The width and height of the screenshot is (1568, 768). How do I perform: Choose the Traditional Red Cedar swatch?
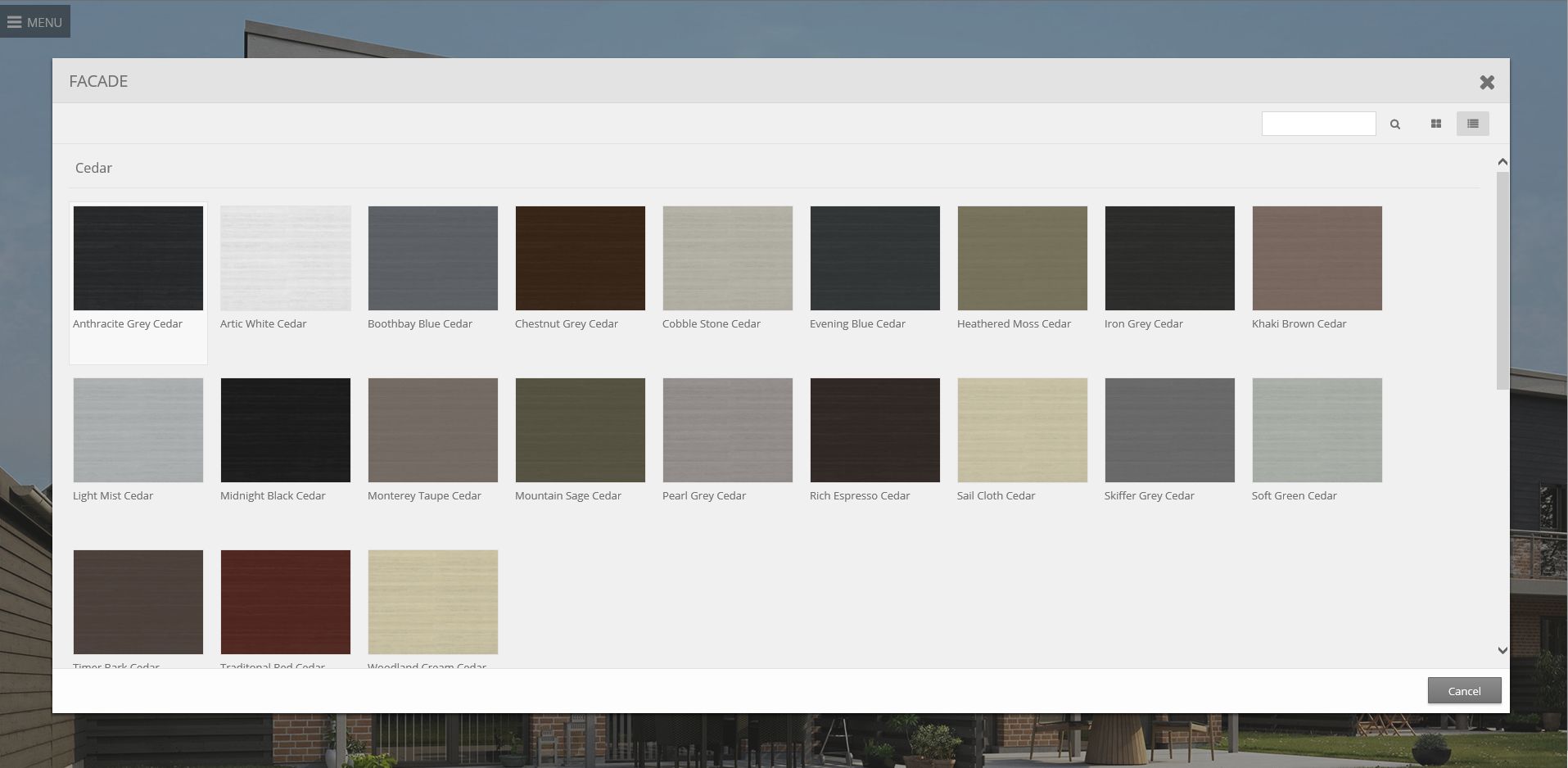point(286,603)
